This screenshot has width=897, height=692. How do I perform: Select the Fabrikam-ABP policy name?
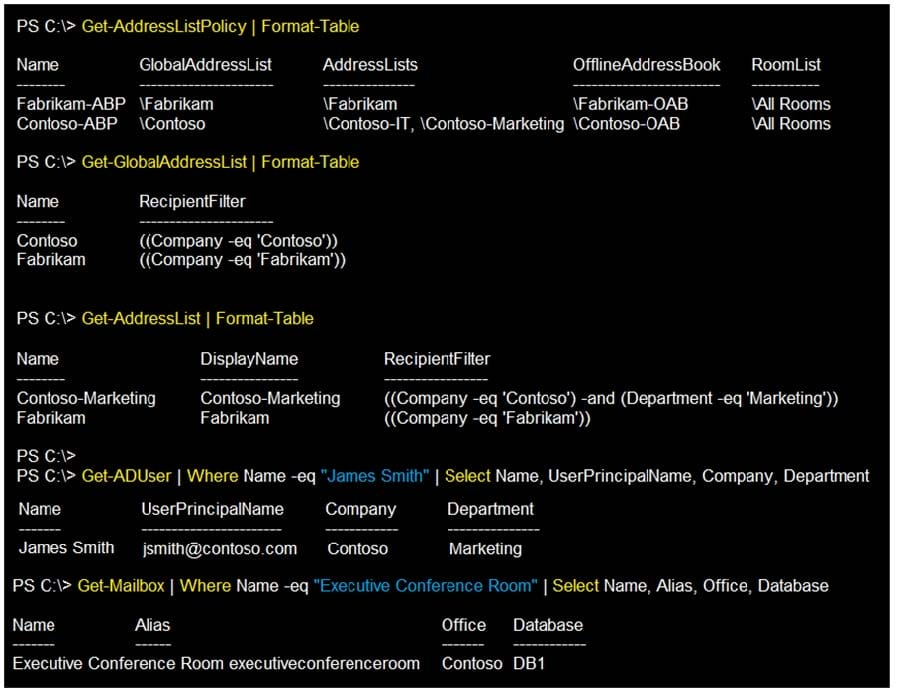tap(67, 104)
